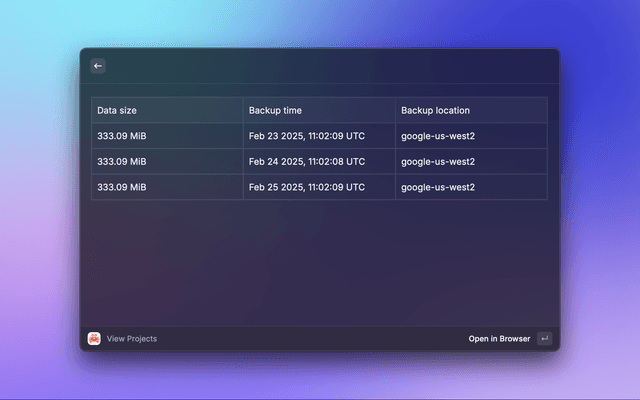Click the red extension icon in footer
640x400 pixels.
[x=94, y=339]
